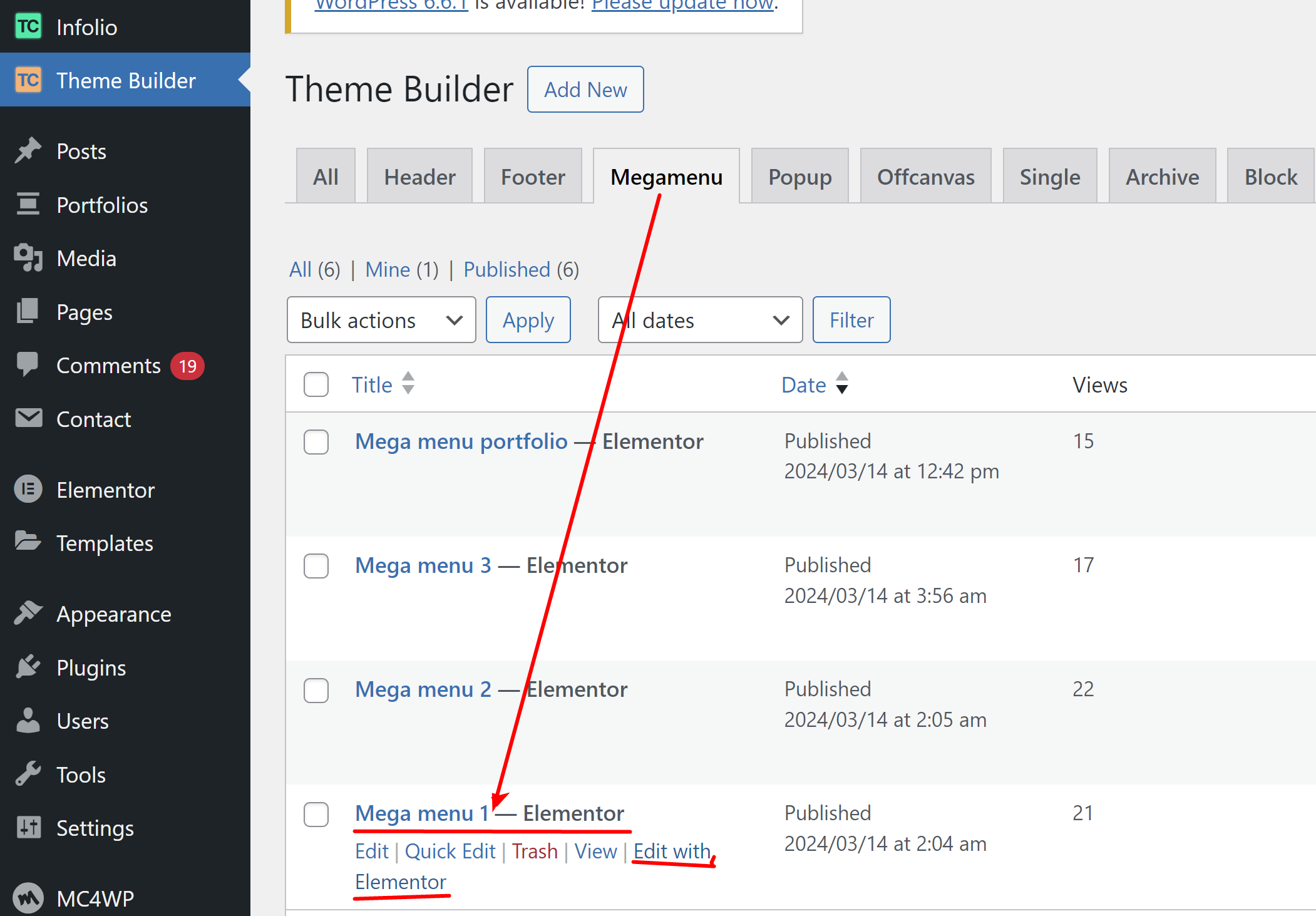Click the Comments speech bubble icon

[x=28, y=364]
